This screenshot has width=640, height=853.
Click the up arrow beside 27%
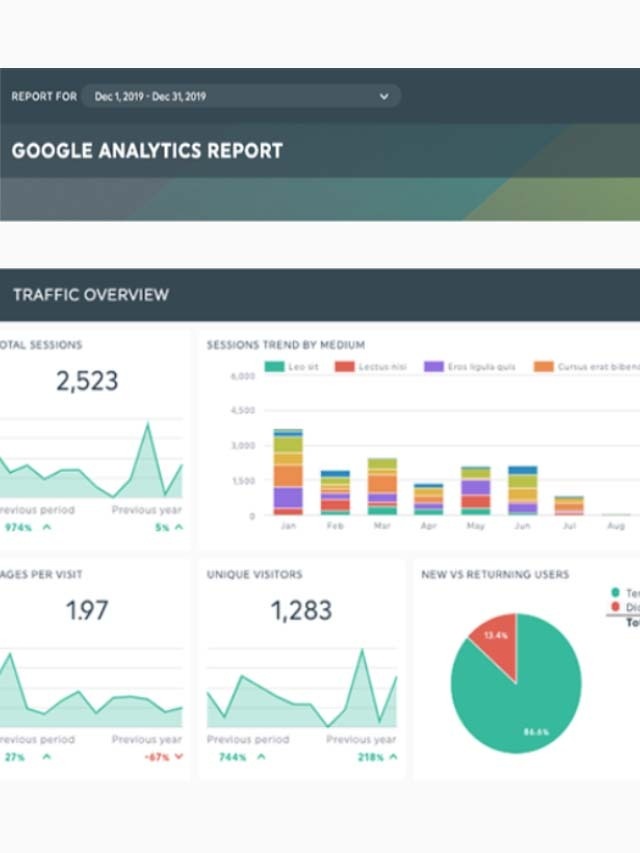tap(47, 756)
